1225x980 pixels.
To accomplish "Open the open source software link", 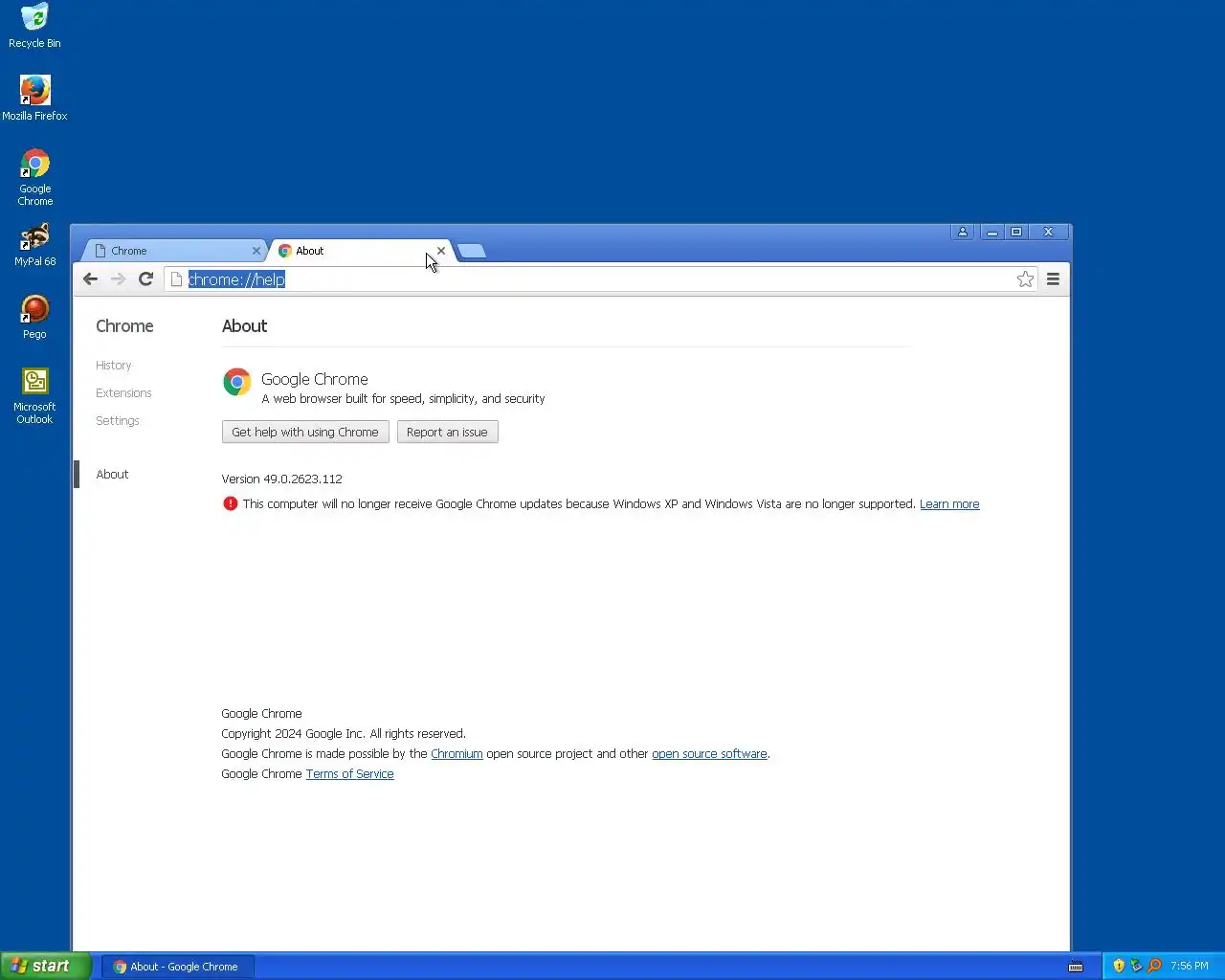I will [x=709, y=754].
